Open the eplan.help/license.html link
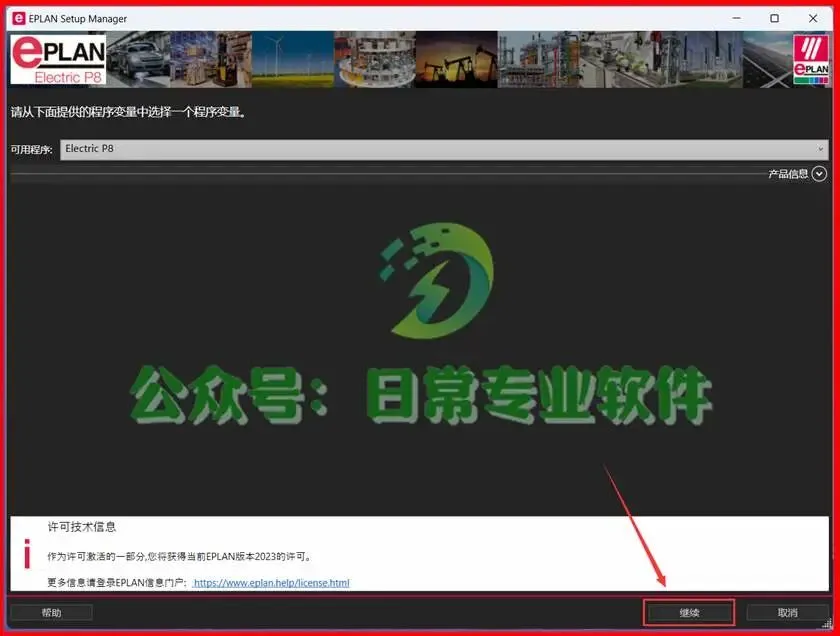Screen dimensions: 840x636 pyautogui.click(x=271, y=582)
